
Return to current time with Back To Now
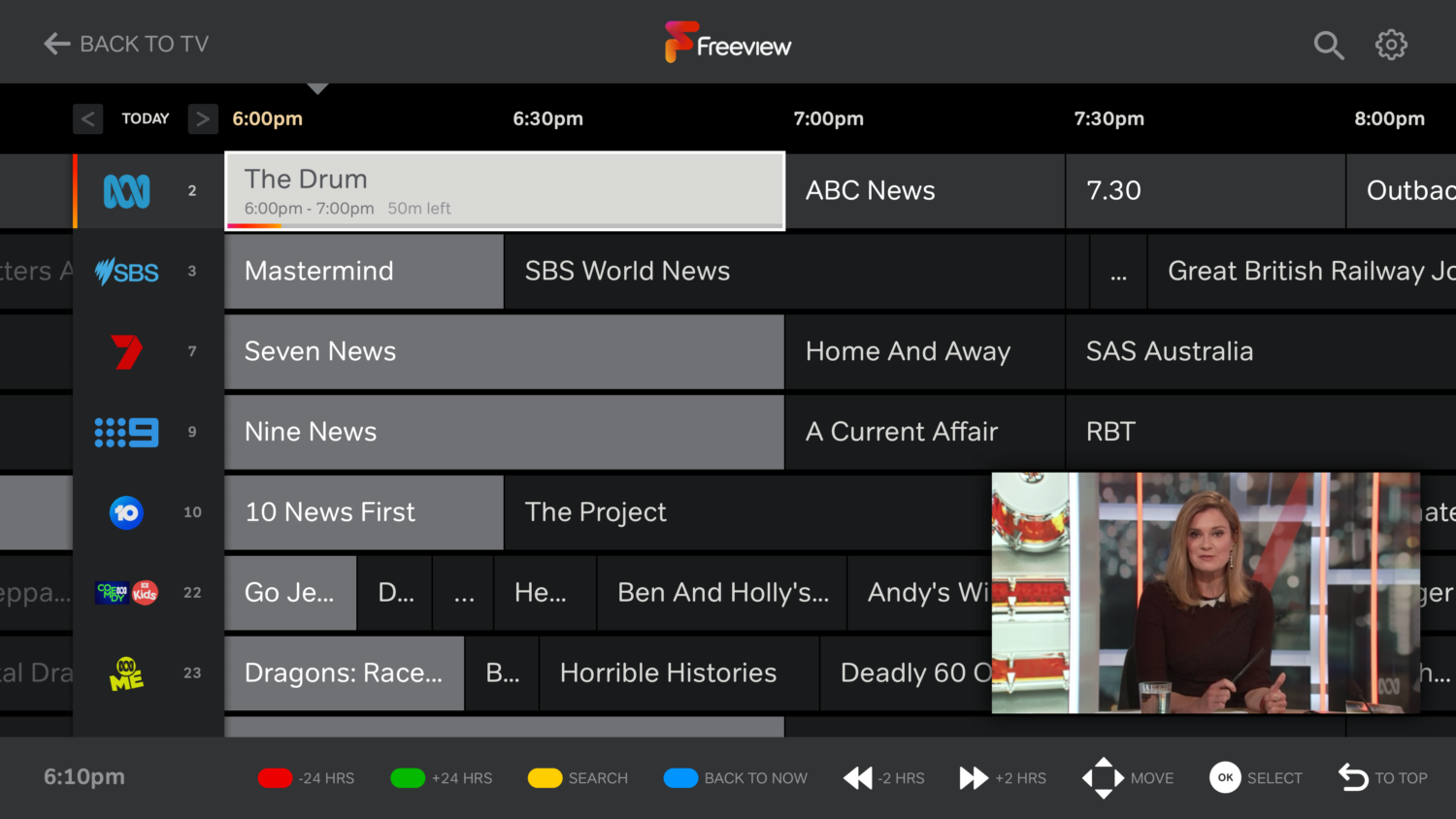[x=680, y=777]
